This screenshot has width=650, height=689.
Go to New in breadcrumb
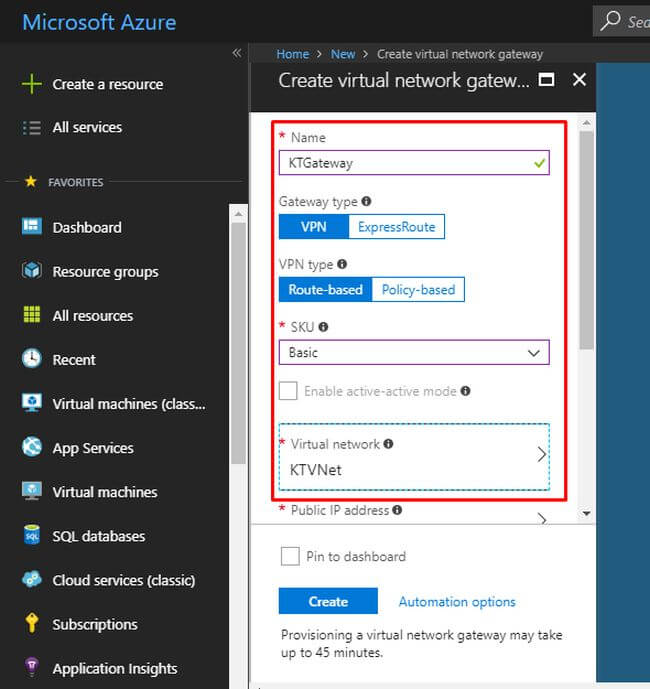point(343,54)
